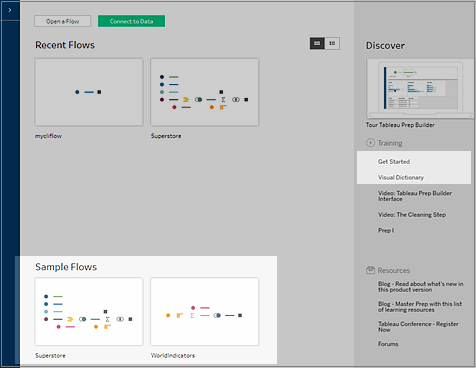Click the Resources box icon
476x368 pixels.
[370, 270]
